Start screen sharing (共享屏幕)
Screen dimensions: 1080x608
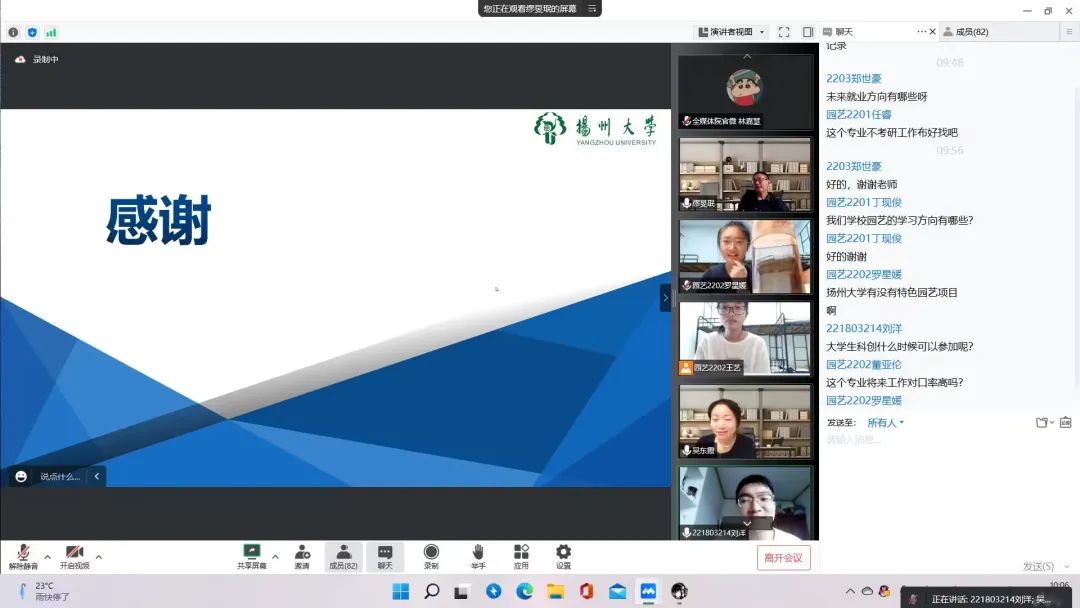[x=251, y=556]
